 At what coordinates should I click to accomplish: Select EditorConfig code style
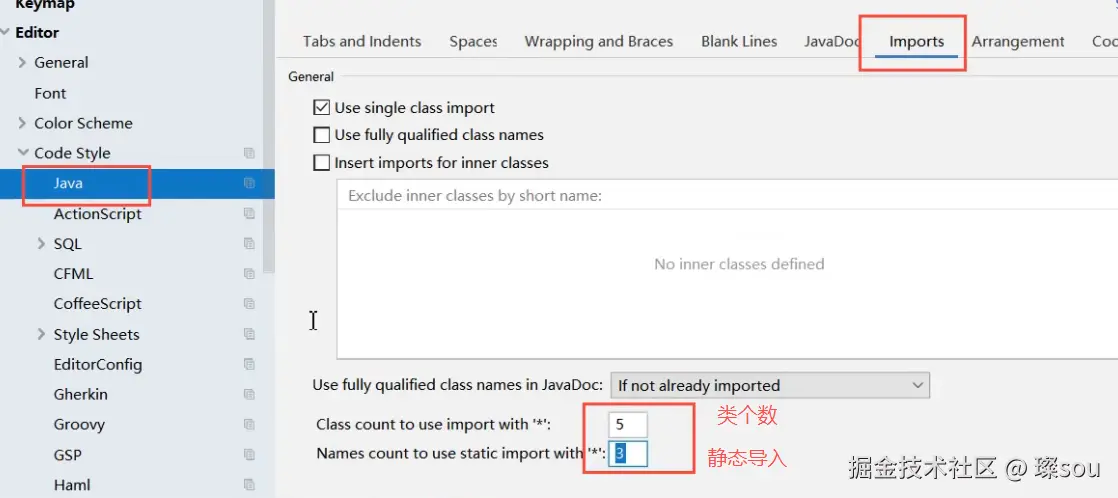(x=98, y=364)
